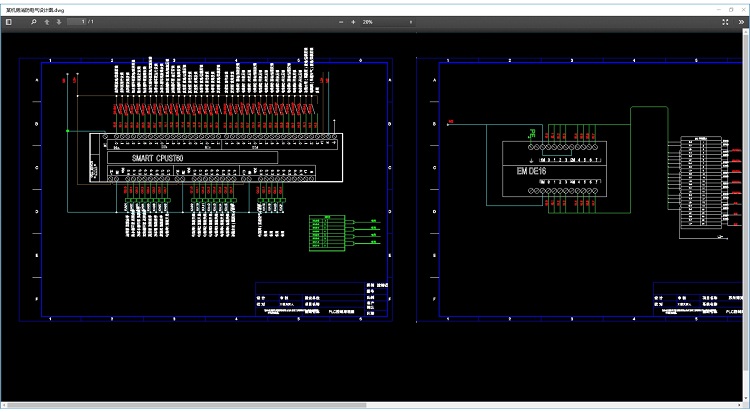Go to the previous page

pyautogui.click(x=47, y=21)
